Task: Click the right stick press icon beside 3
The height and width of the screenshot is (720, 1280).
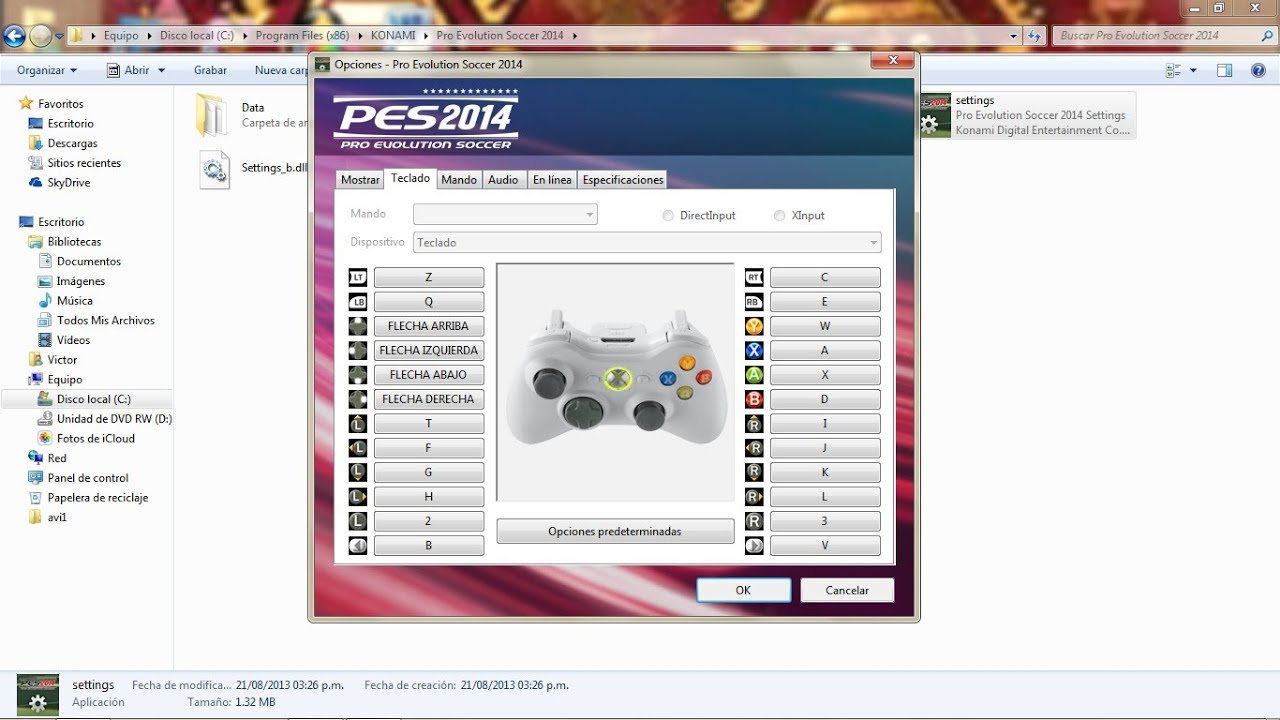Action: point(754,521)
